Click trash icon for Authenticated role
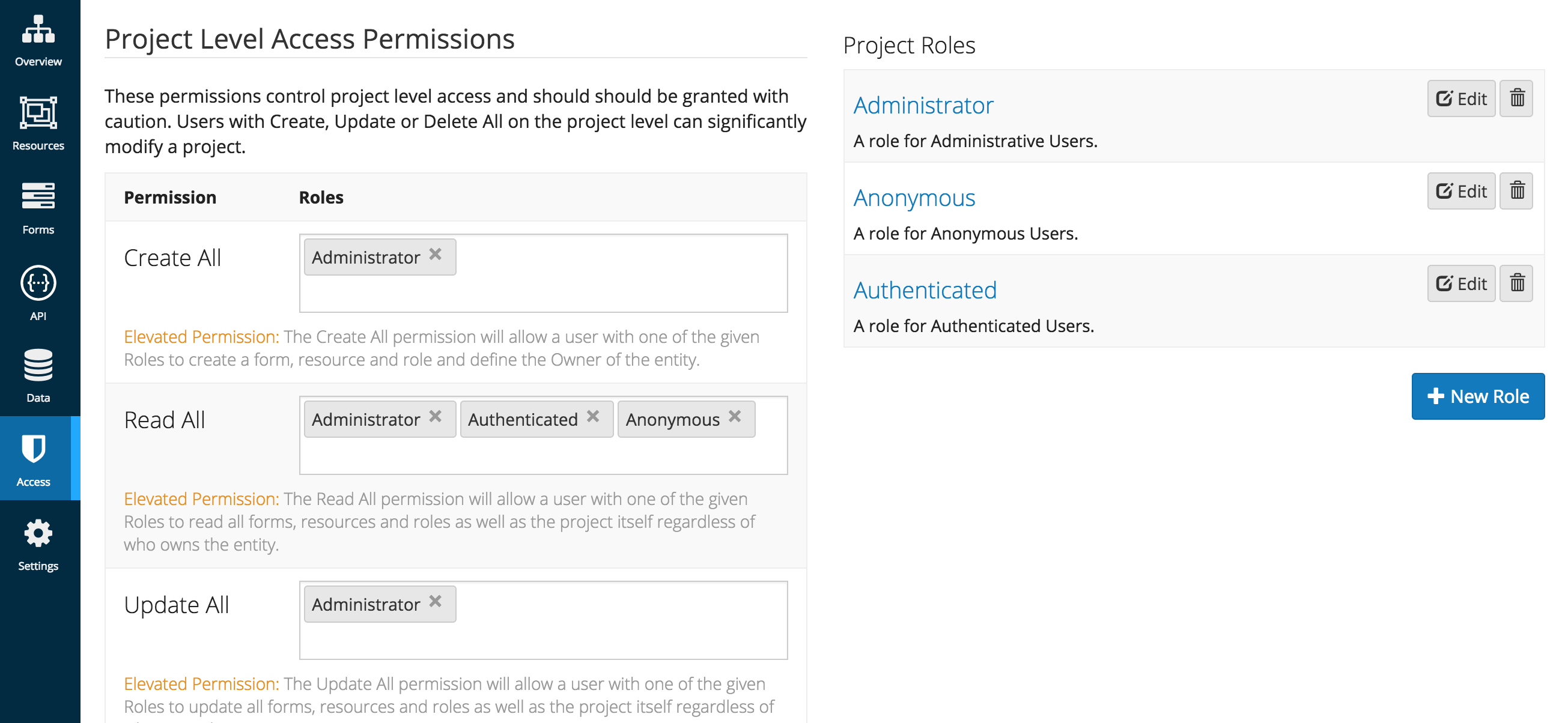The width and height of the screenshot is (1568, 723). tap(1516, 283)
